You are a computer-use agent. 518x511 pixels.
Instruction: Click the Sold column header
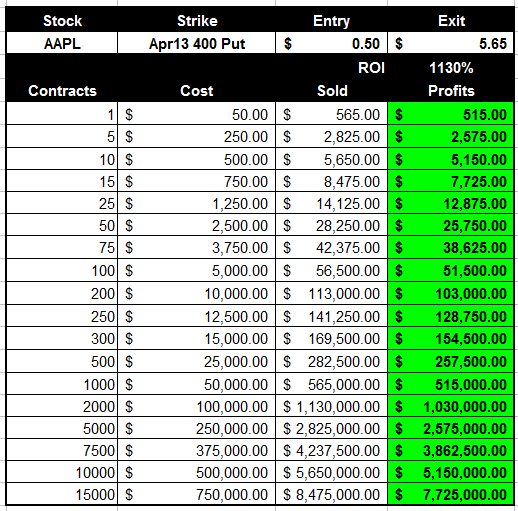coord(332,91)
